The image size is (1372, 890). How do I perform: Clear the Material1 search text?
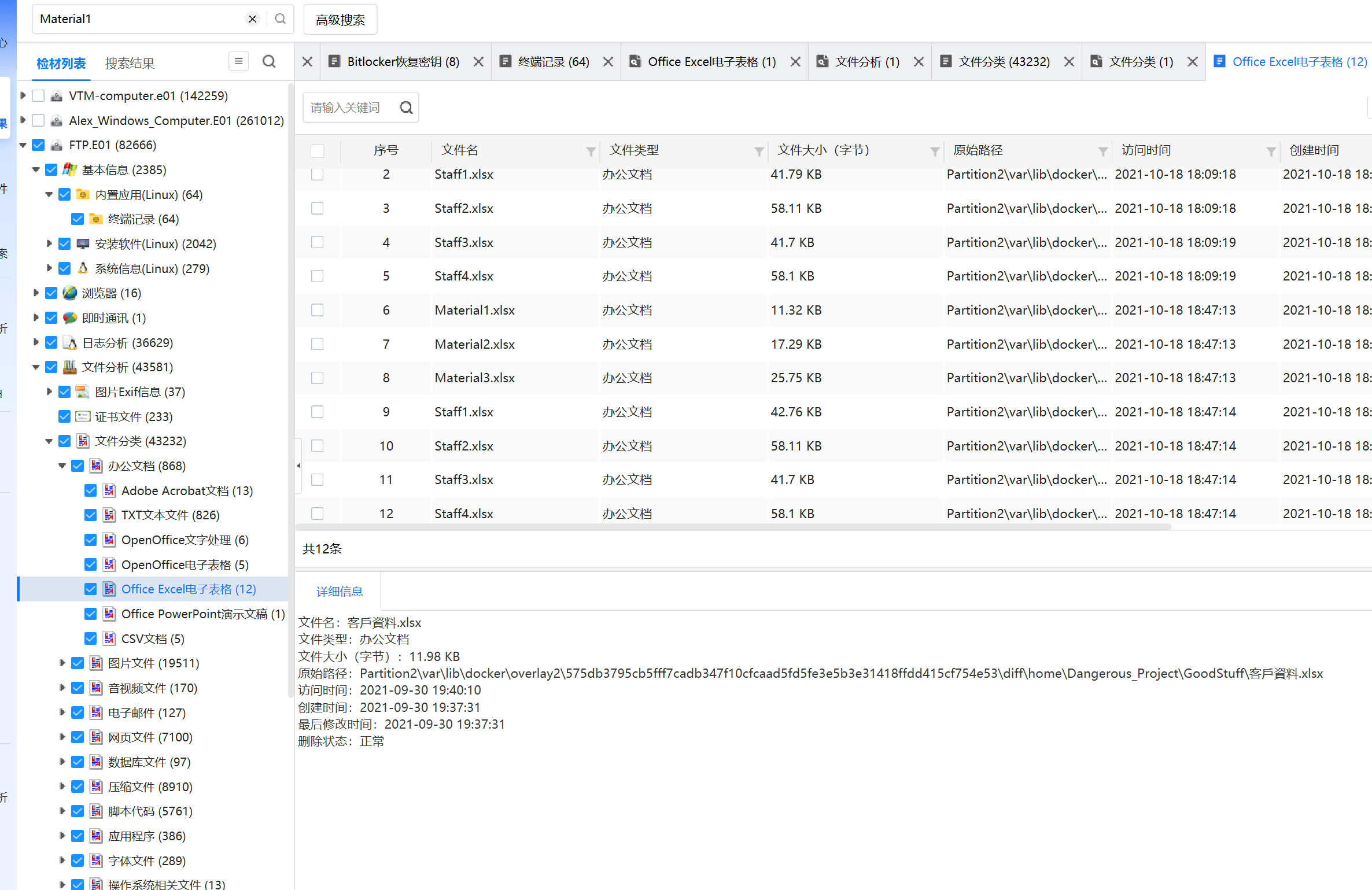(x=252, y=19)
